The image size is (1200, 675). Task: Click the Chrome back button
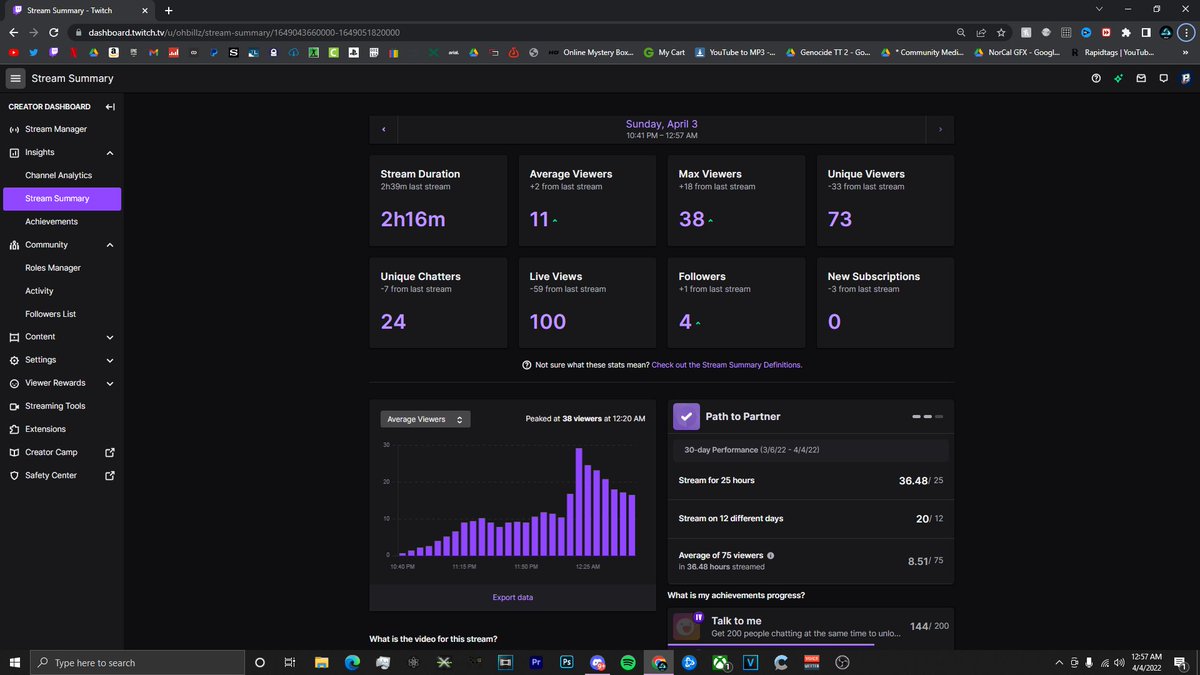(14, 31)
